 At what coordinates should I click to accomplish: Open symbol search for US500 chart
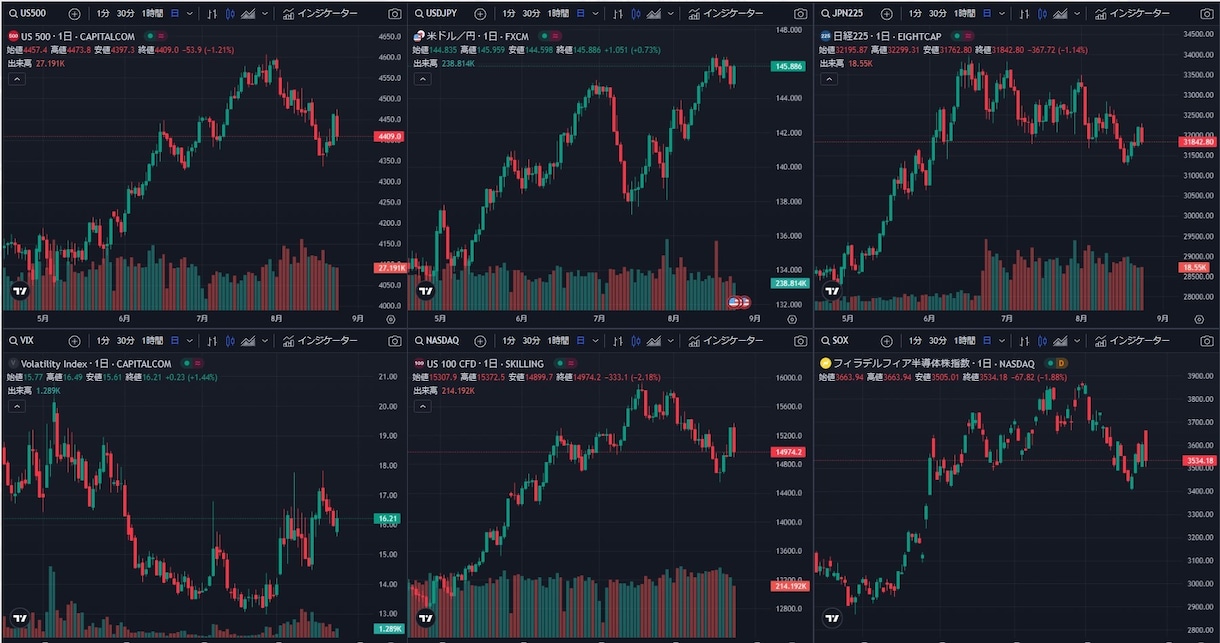(28, 14)
